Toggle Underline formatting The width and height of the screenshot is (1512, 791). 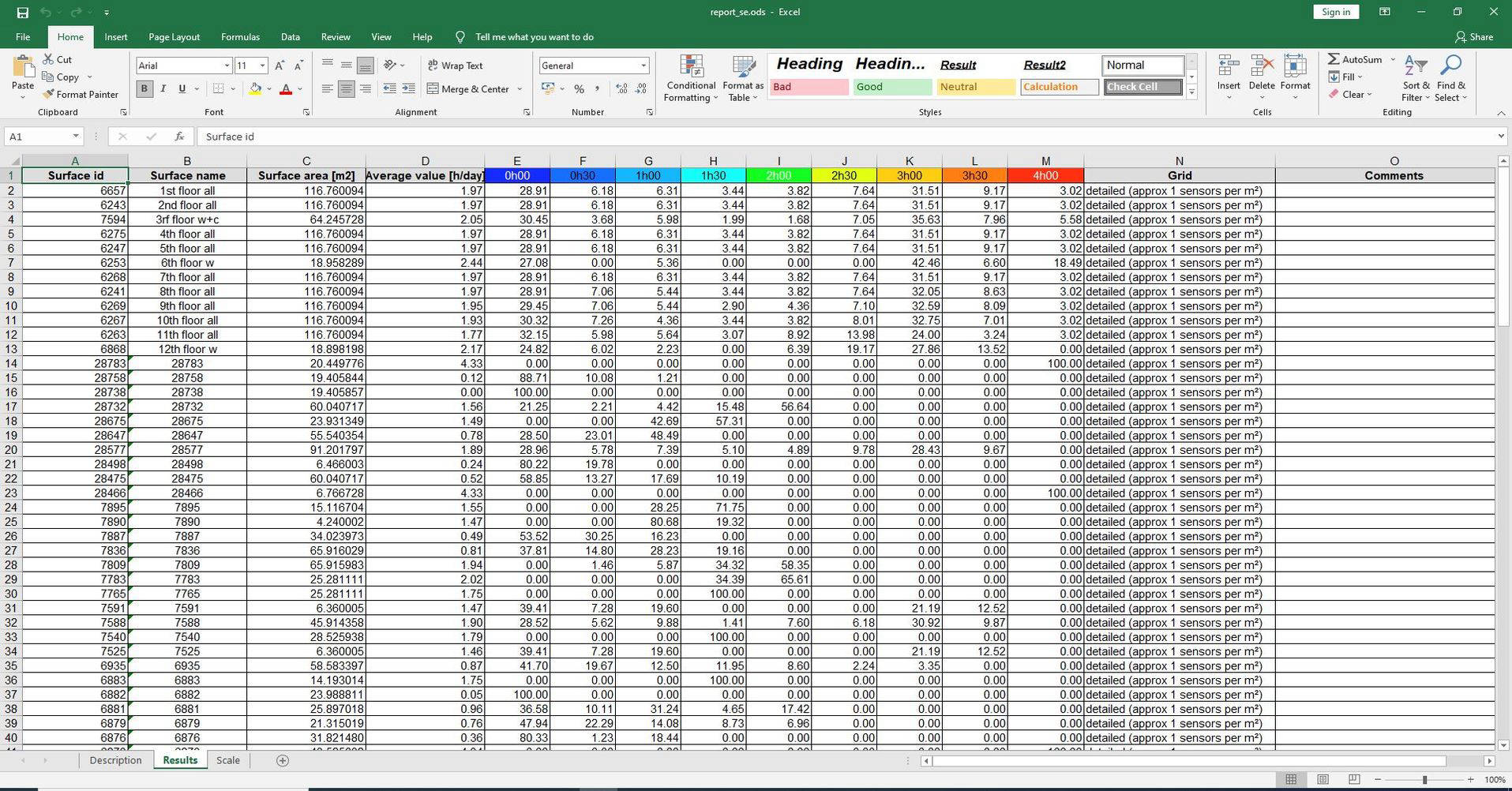click(x=182, y=89)
